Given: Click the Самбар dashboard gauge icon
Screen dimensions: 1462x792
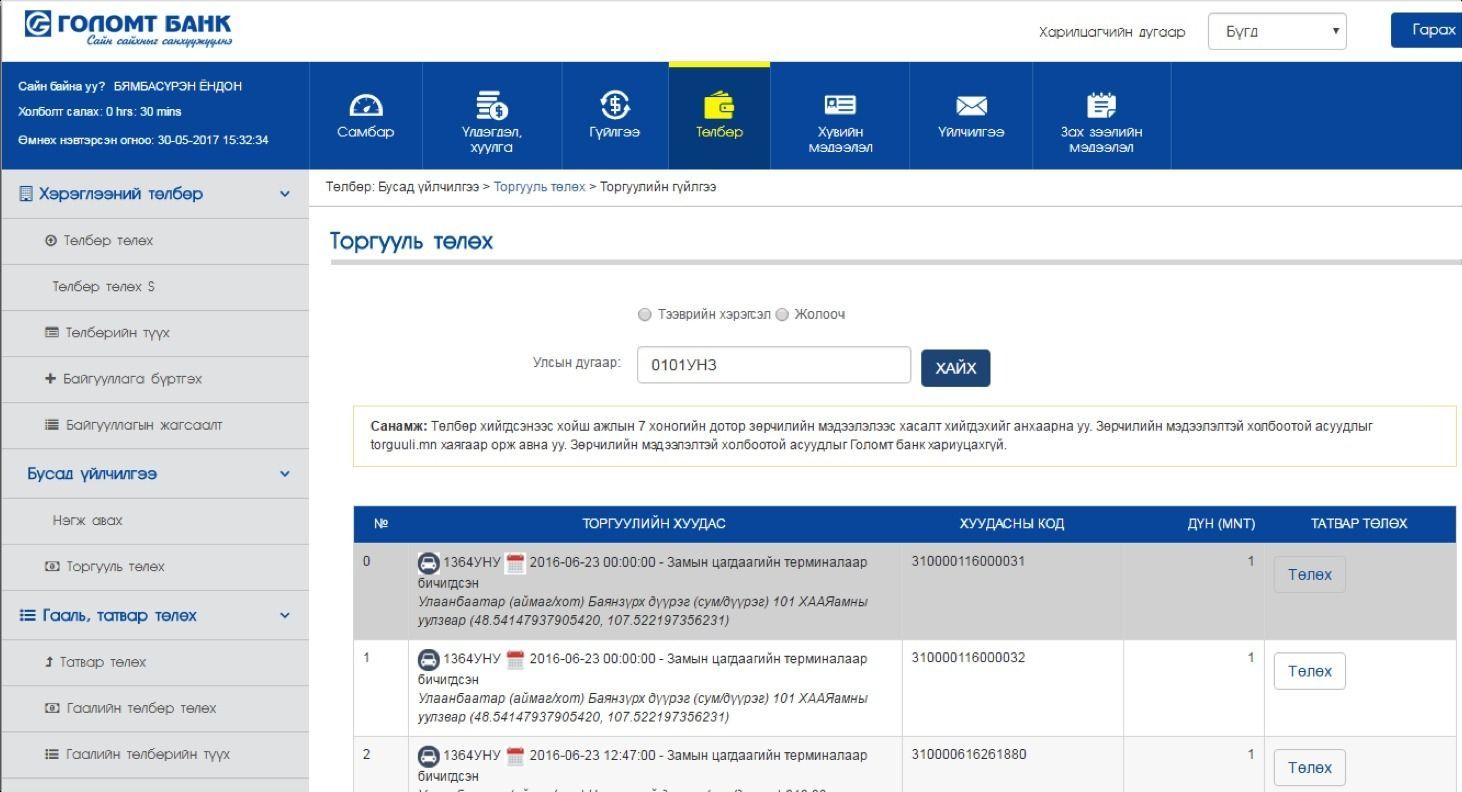Looking at the screenshot, I should 365,106.
